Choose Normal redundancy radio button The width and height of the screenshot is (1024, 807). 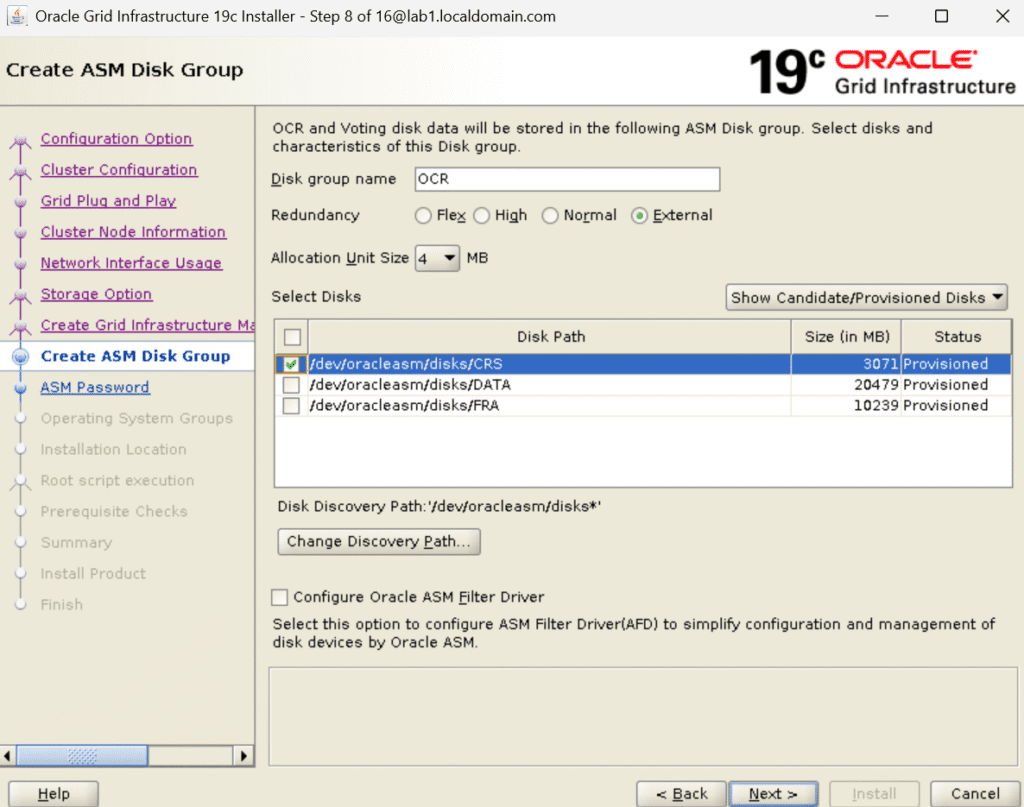550,215
